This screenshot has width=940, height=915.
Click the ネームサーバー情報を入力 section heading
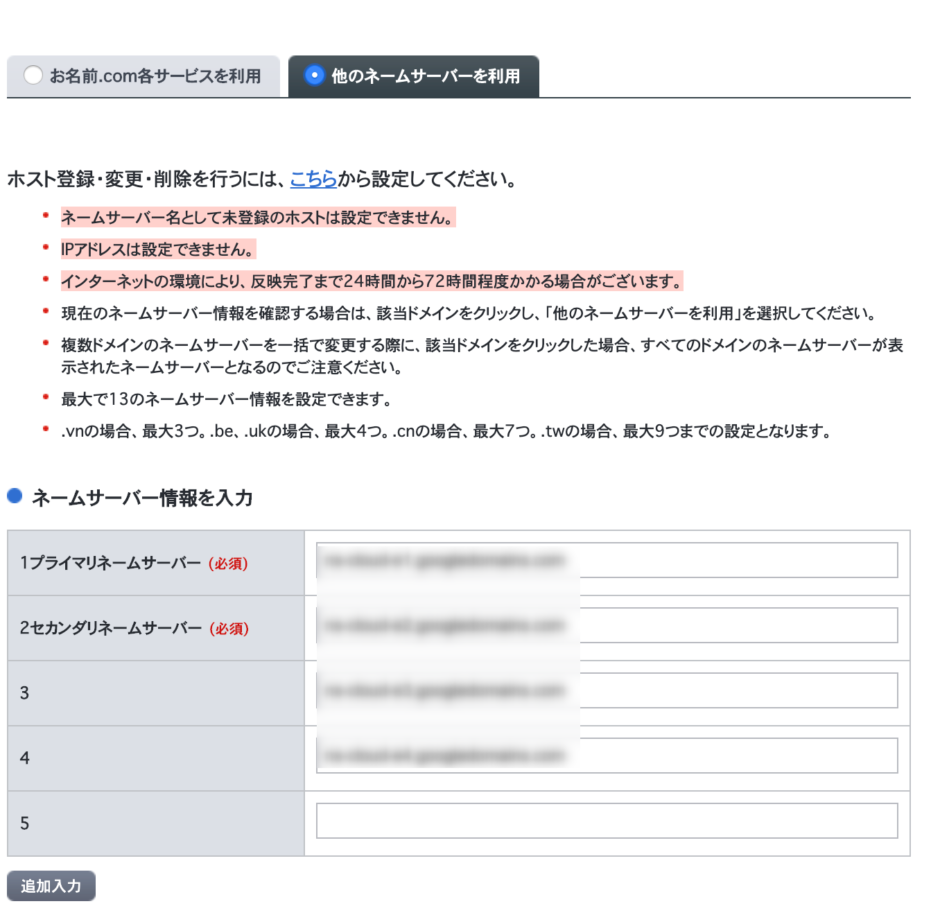click(142, 497)
